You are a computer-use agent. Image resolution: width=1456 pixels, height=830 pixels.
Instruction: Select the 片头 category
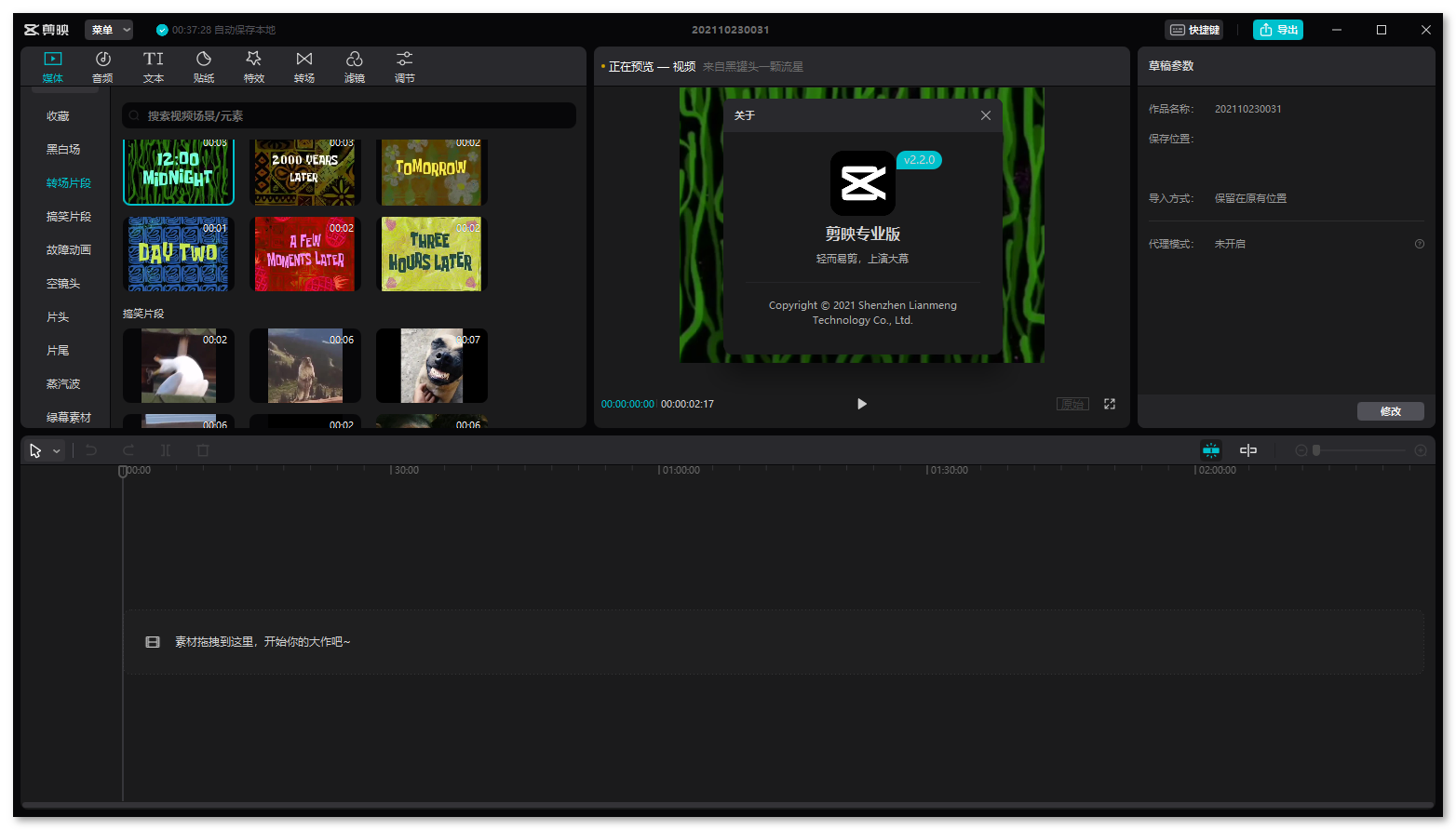click(x=58, y=317)
